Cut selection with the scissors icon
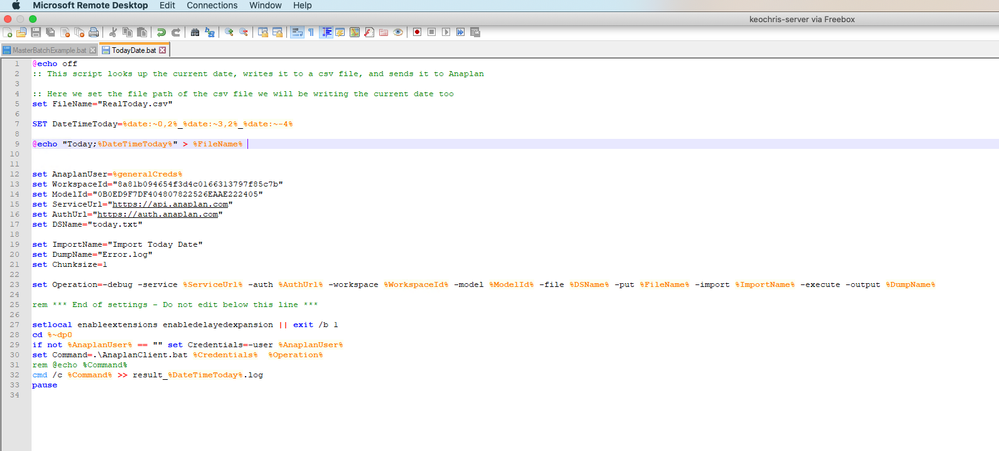Viewport: 999px width, 451px height. click(x=112, y=32)
